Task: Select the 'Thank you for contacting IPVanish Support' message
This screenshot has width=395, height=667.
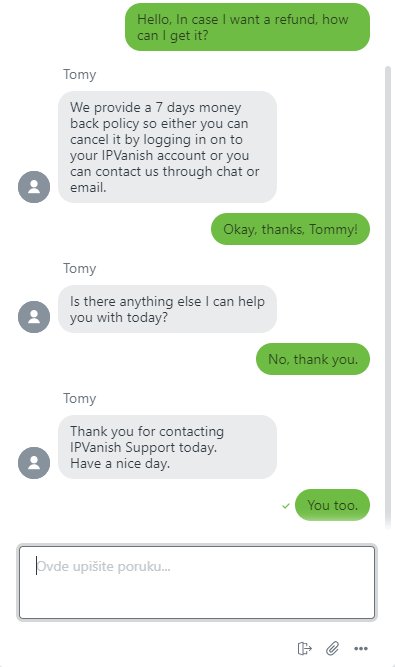Action: (x=168, y=447)
